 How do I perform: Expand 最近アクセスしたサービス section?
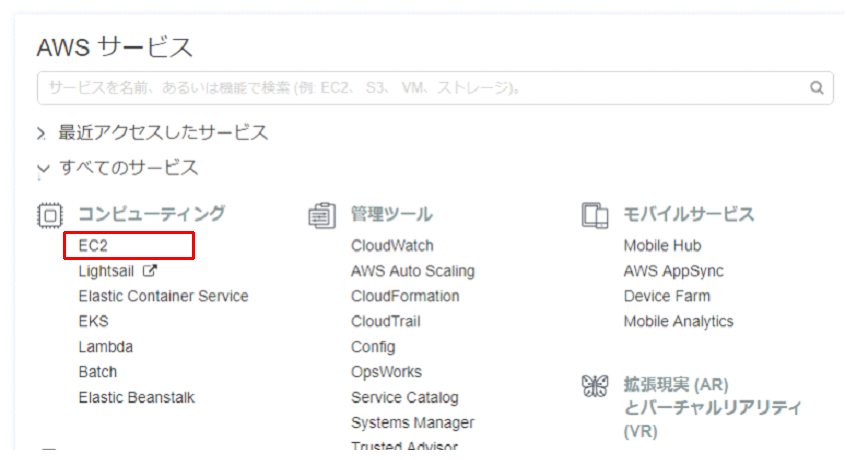(153, 132)
